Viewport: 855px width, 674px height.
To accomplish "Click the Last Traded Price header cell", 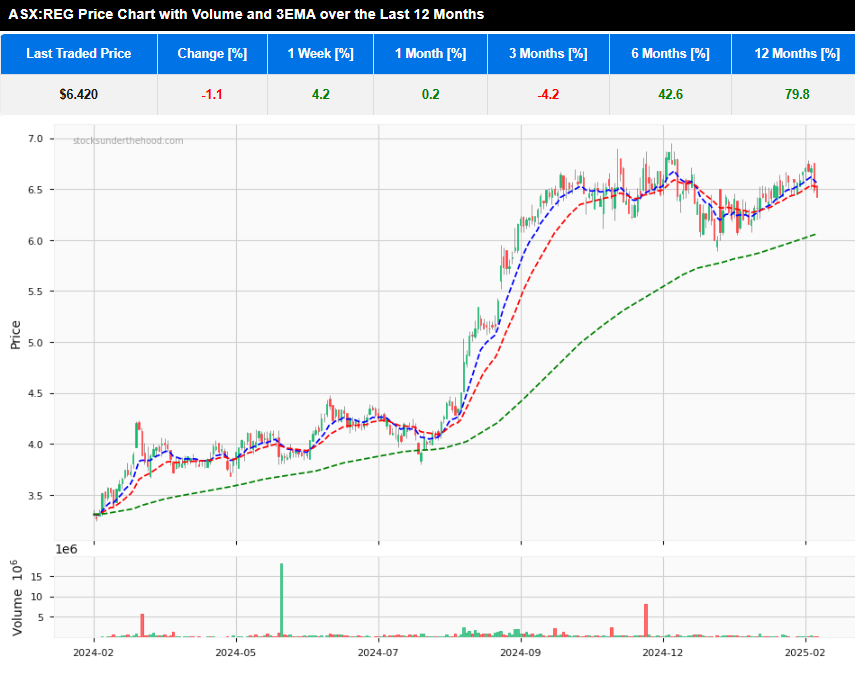I will tap(79, 53).
